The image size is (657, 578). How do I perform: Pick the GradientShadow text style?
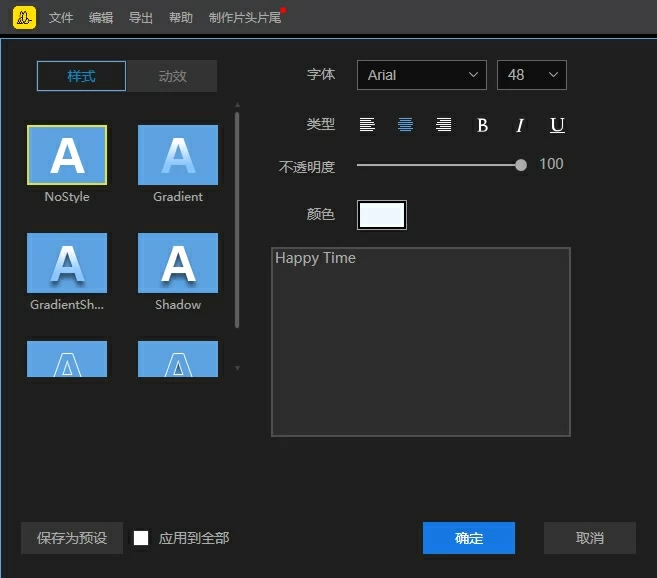pos(67,263)
